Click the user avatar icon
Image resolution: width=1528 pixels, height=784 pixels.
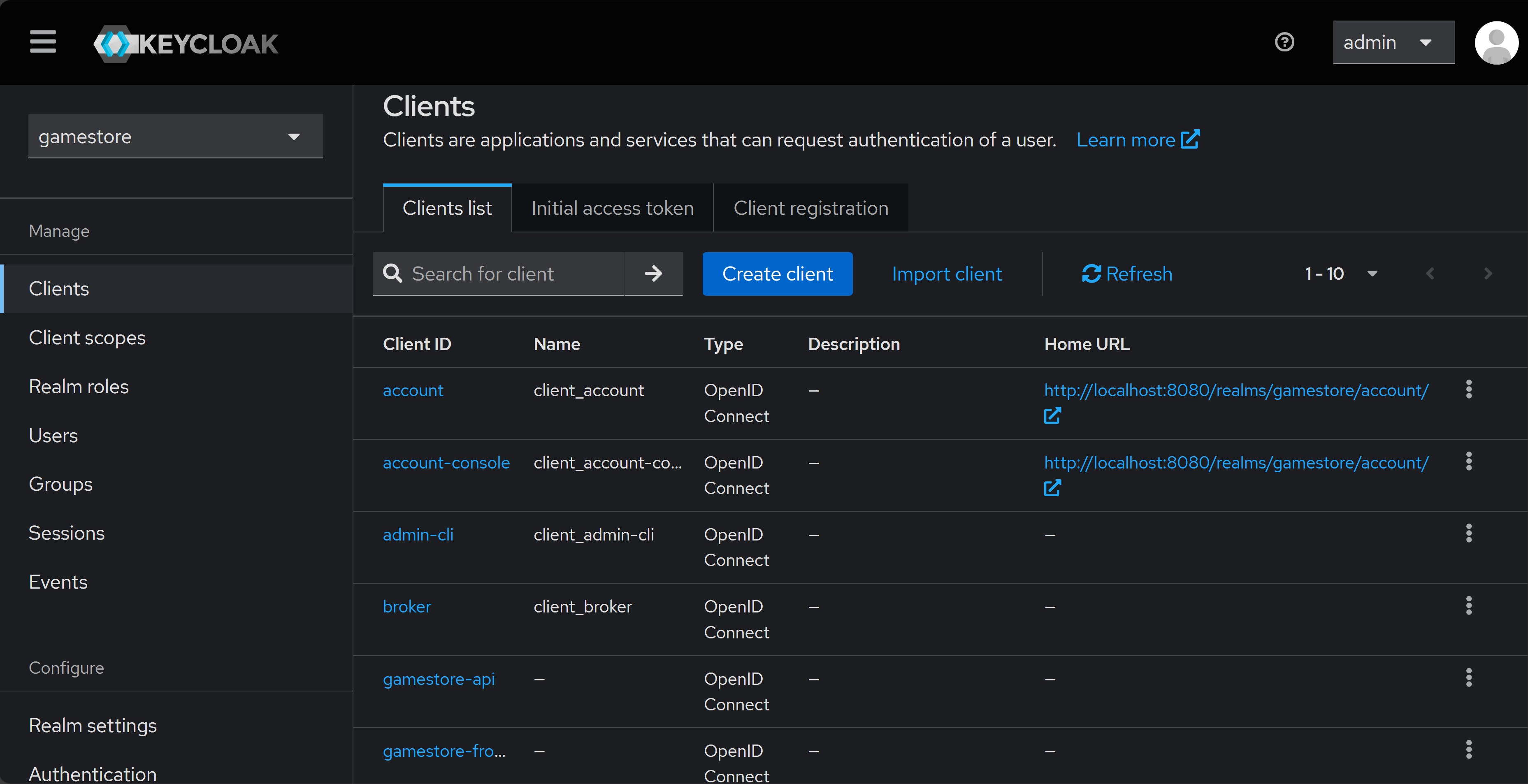tap(1497, 43)
